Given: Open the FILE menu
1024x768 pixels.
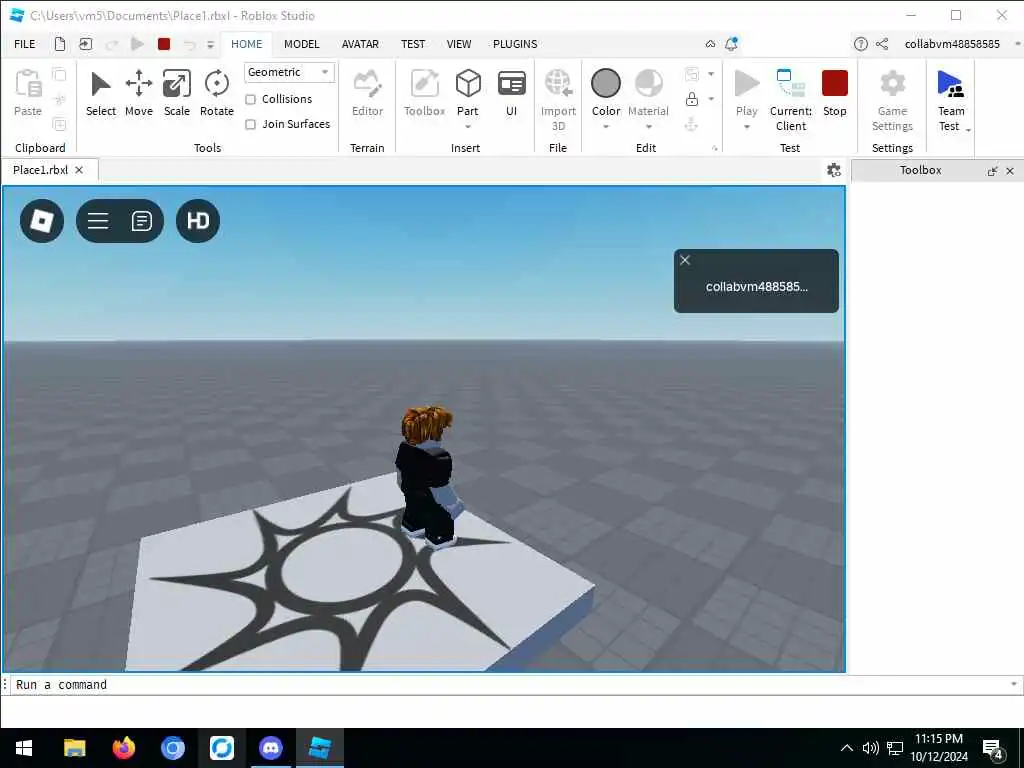Looking at the screenshot, I should [x=25, y=44].
